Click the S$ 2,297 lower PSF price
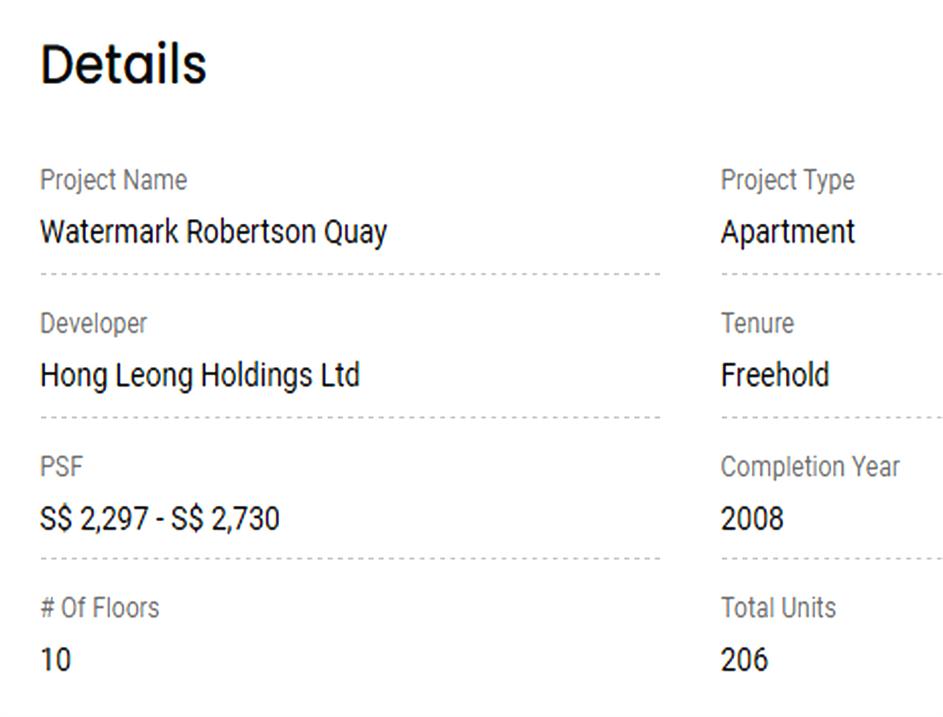Screen dimensions: 943x717 pyautogui.click(x=94, y=519)
